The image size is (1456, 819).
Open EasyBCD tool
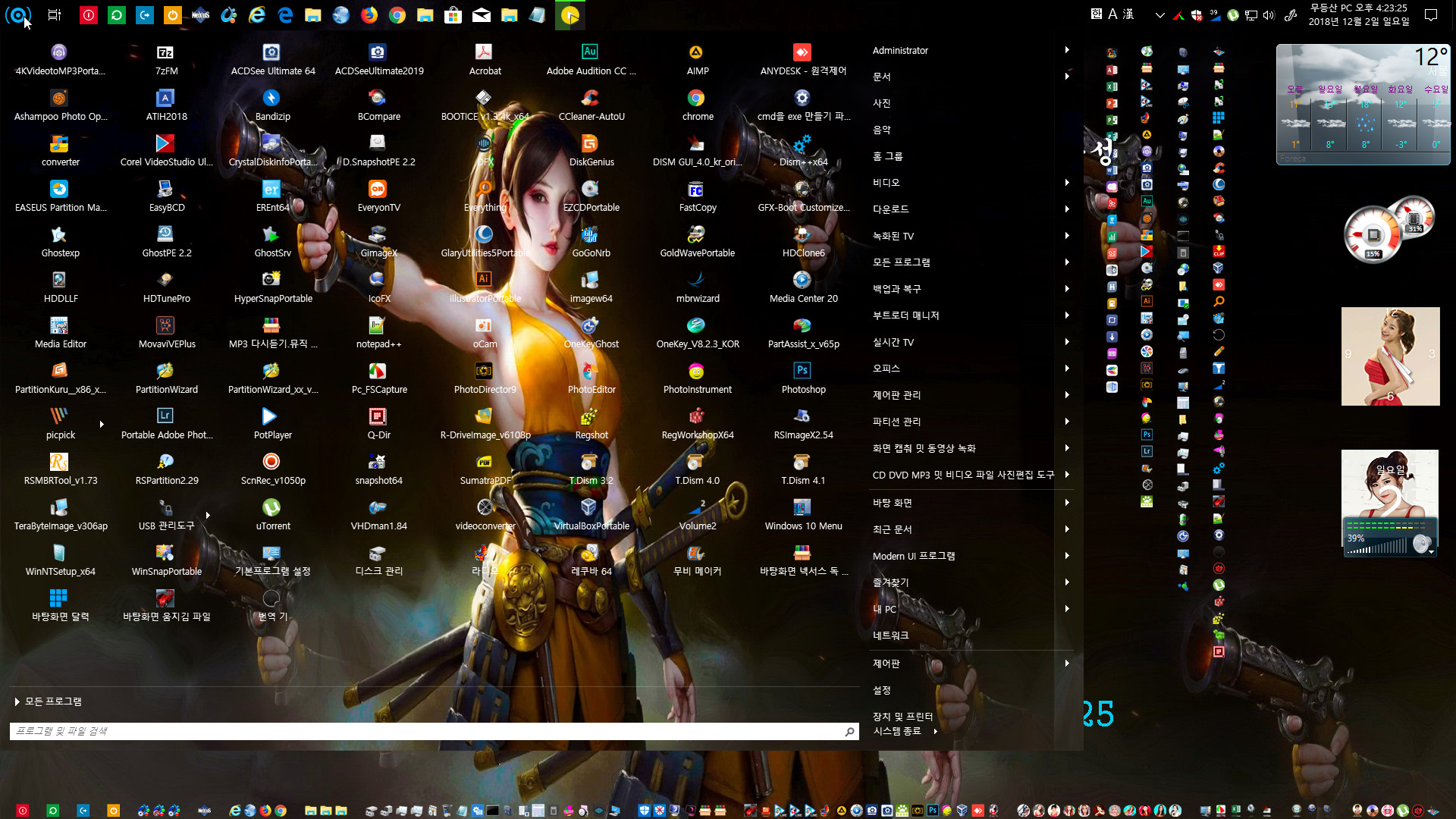(x=166, y=196)
